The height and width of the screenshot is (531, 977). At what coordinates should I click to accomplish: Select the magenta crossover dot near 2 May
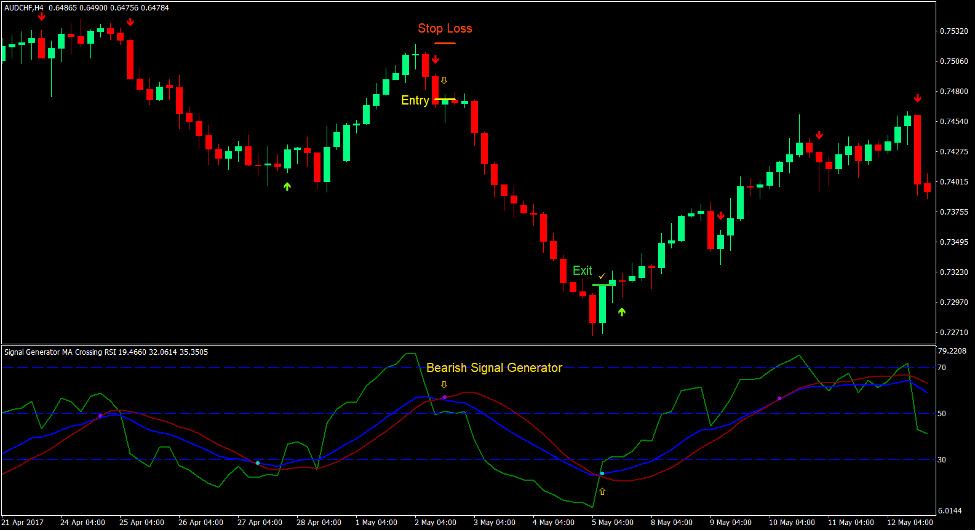click(x=445, y=398)
